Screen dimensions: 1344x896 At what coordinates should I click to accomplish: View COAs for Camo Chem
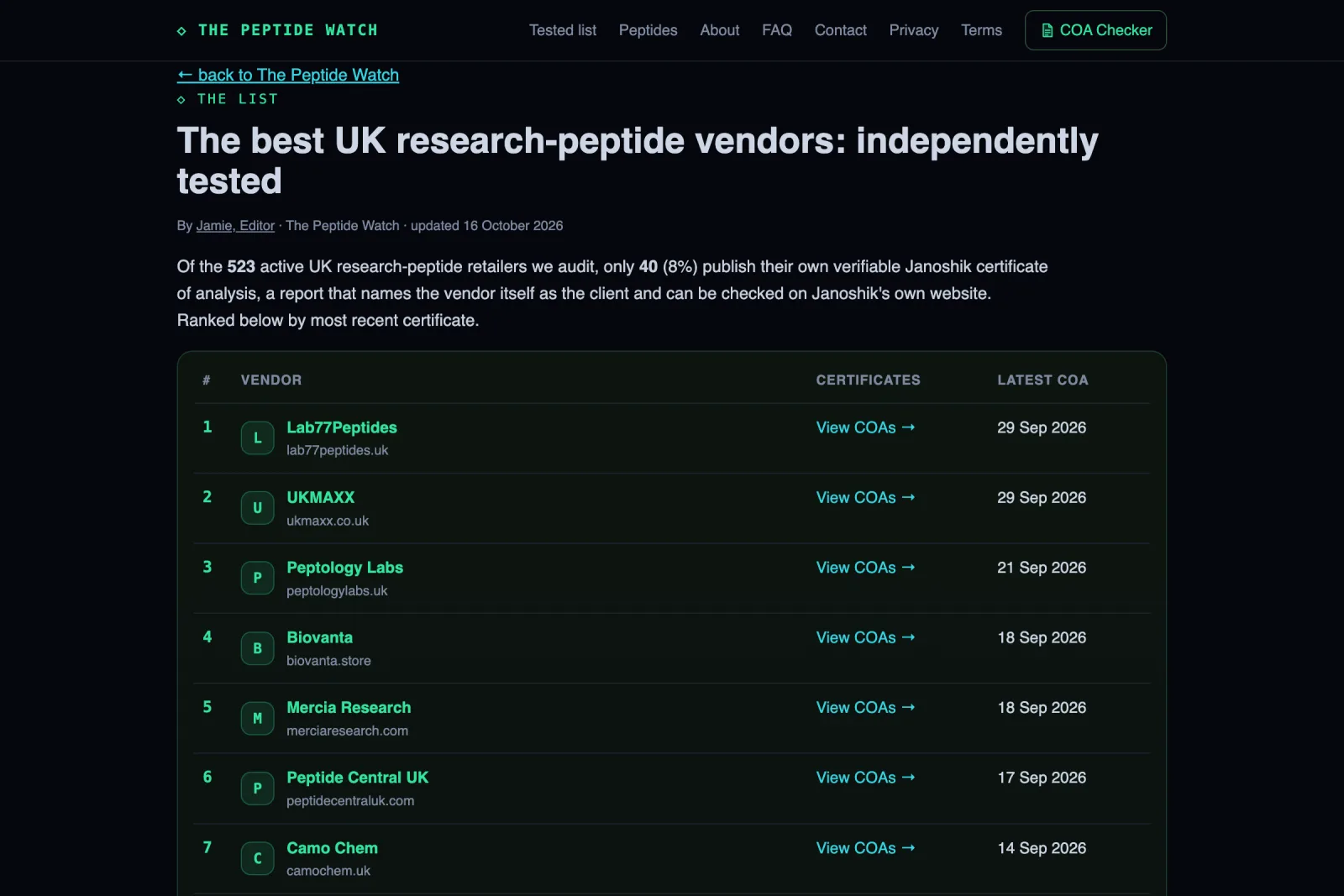[x=865, y=848]
